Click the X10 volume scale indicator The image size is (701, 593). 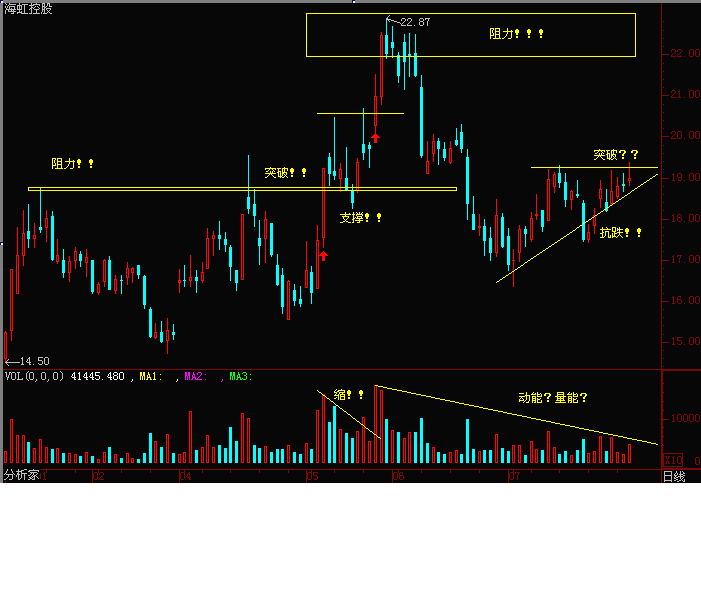click(x=674, y=460)
